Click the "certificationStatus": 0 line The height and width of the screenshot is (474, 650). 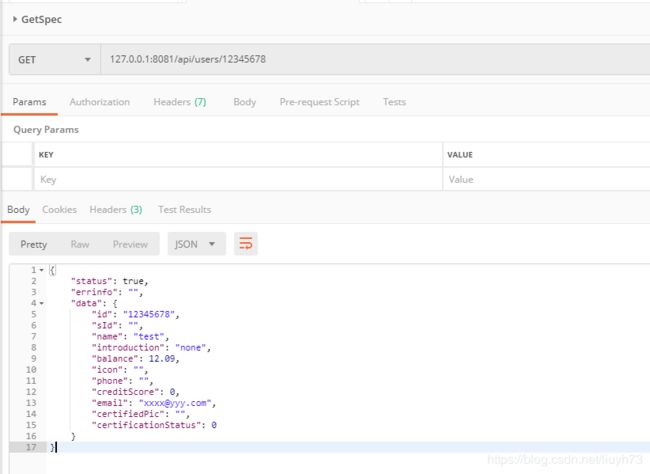[154, 425]
